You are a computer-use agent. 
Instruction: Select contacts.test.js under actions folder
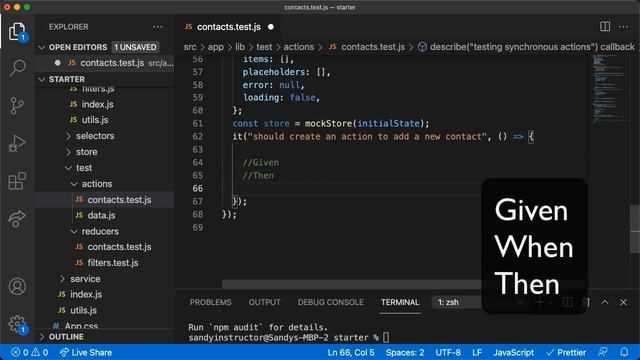(x=119, y=200)
